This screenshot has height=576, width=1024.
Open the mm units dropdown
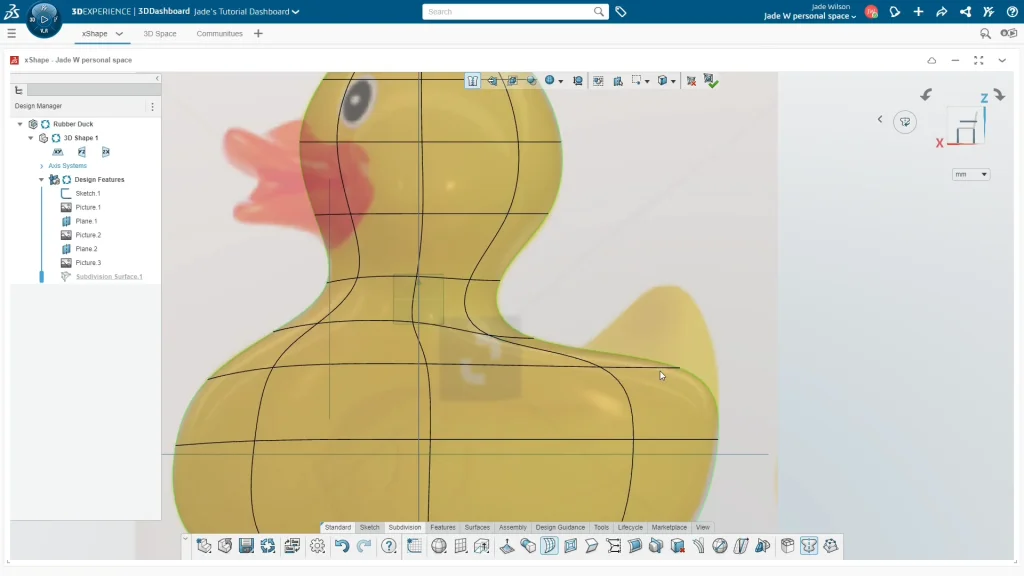point(970,174)
